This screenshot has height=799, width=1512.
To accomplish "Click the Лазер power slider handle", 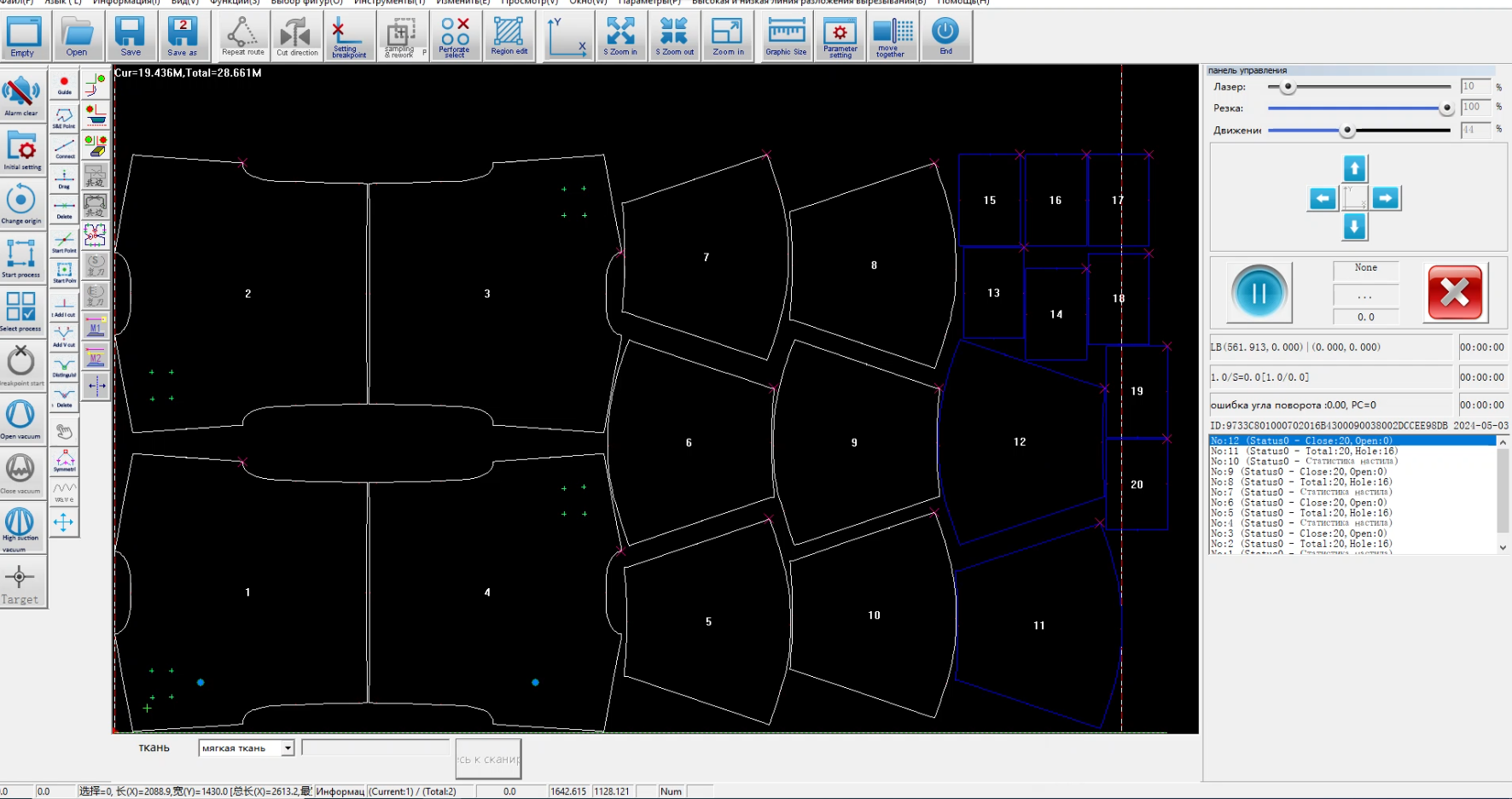I will (1288, 87).
